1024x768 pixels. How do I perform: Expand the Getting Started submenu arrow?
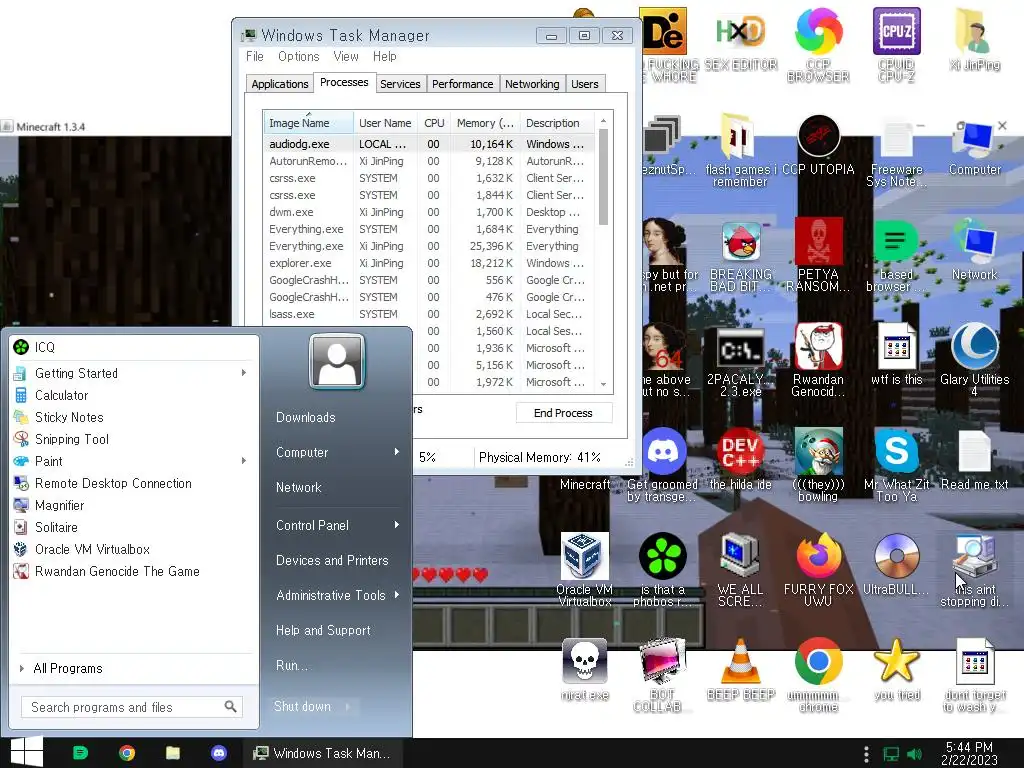pos(244,373)
